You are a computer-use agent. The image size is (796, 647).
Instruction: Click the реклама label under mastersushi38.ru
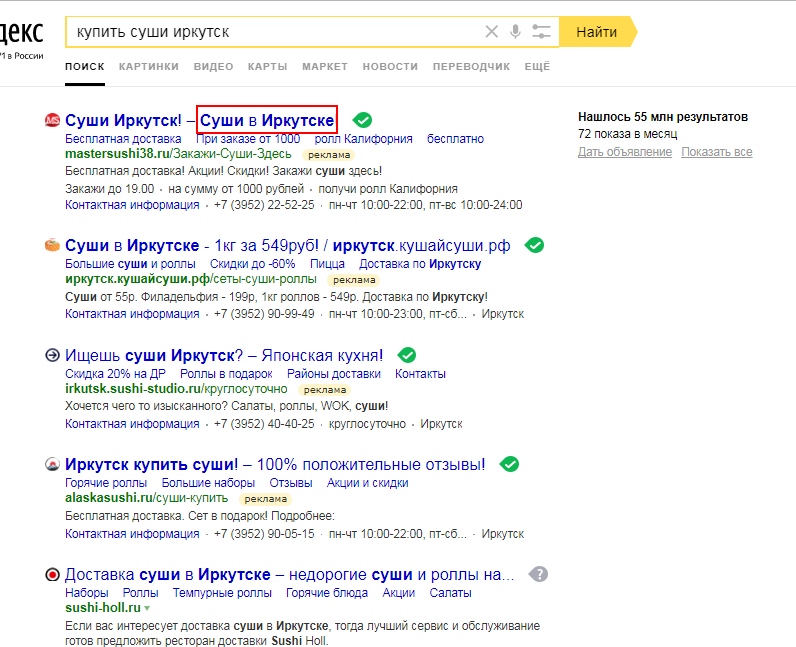329,155
